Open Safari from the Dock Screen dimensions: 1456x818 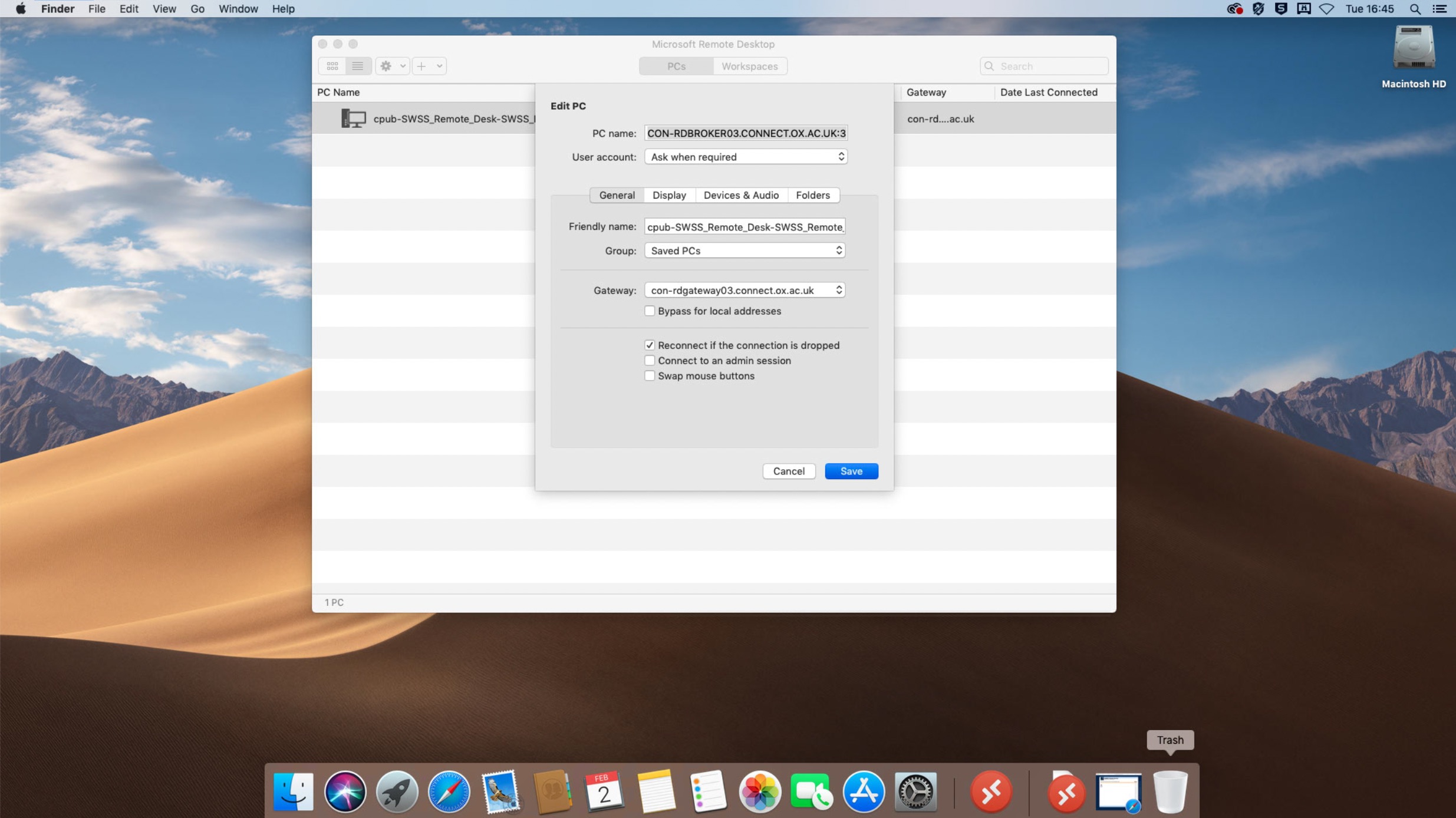pos(449,791)
